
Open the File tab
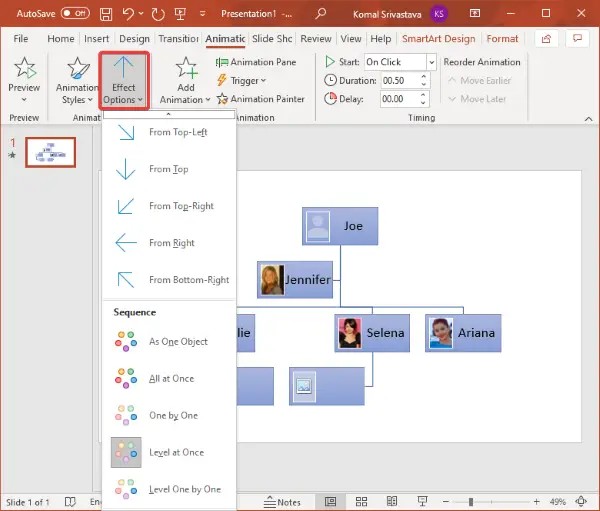point(21,39)
